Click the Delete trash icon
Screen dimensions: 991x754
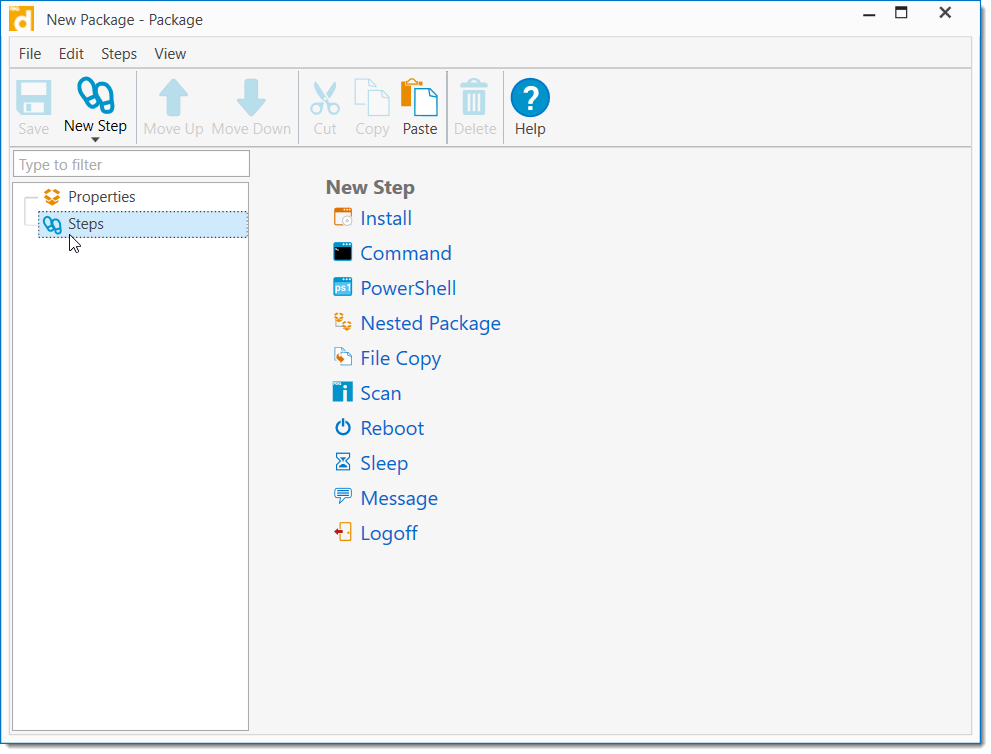tap(475, 97)
